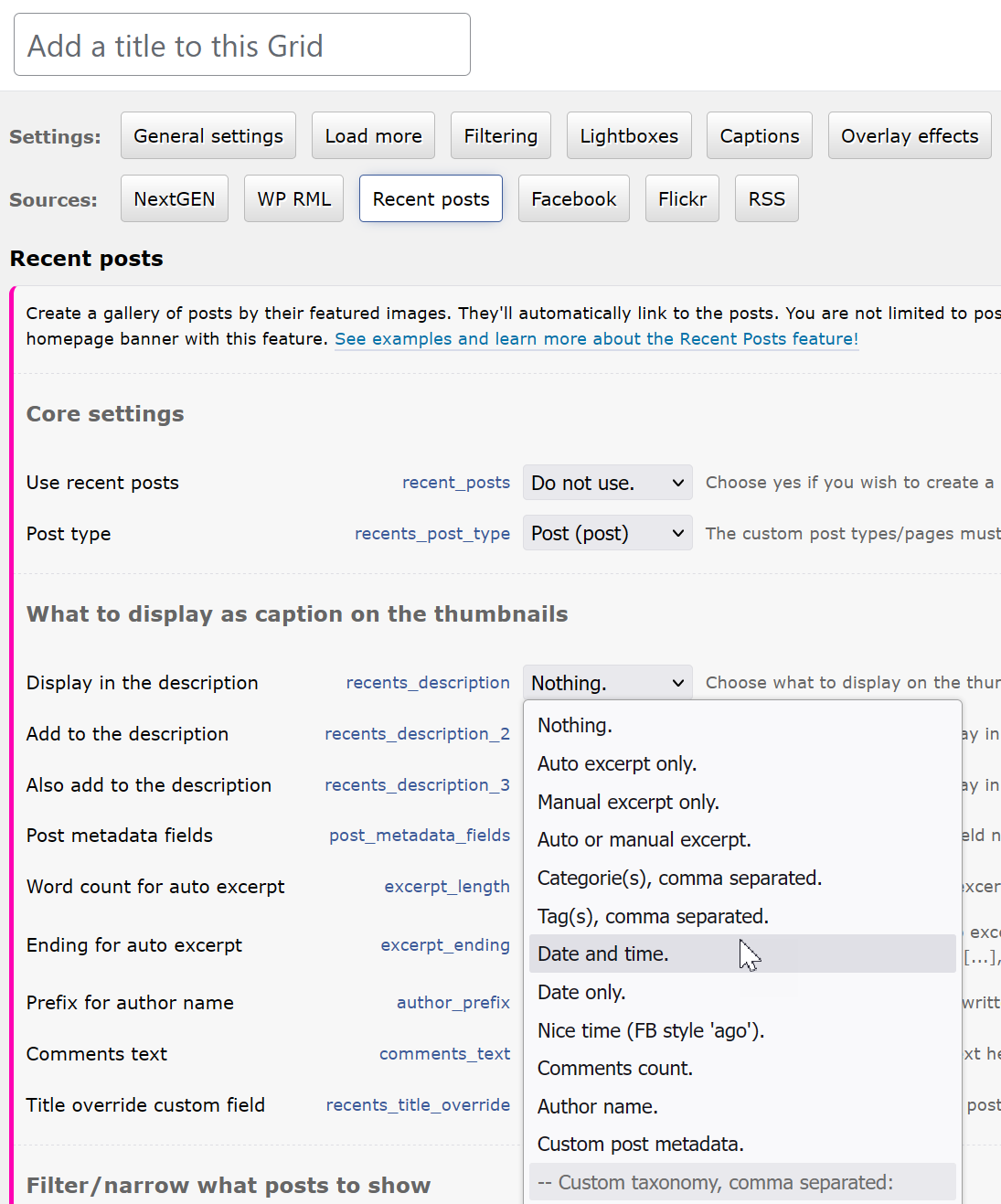This screenshot has height=1204, width=1001.
Task: Expand the Post type dropdown
Action: (607, 534)
